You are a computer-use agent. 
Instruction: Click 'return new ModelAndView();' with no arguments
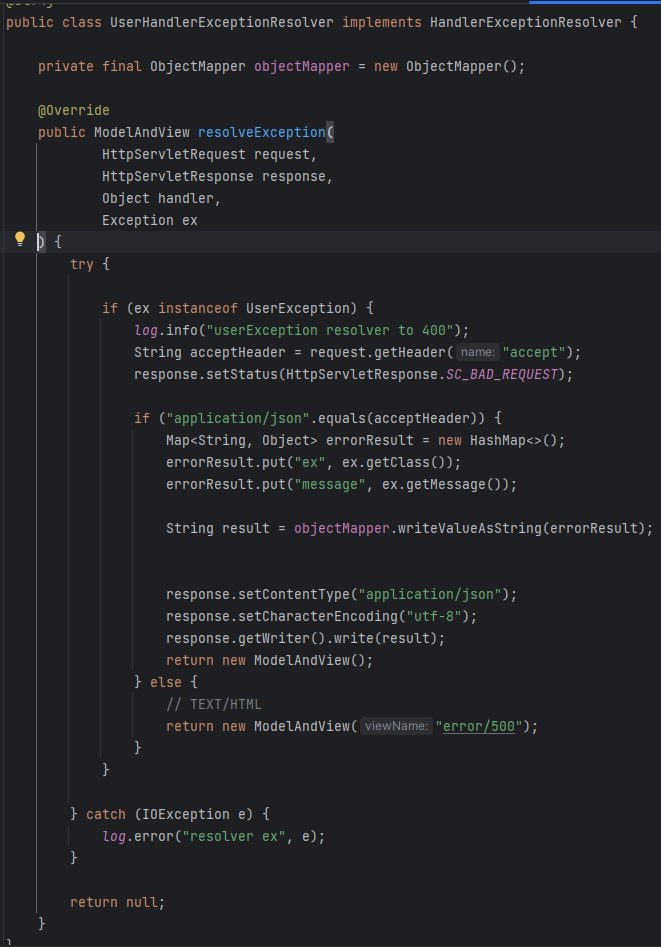(x=269, y=661)
